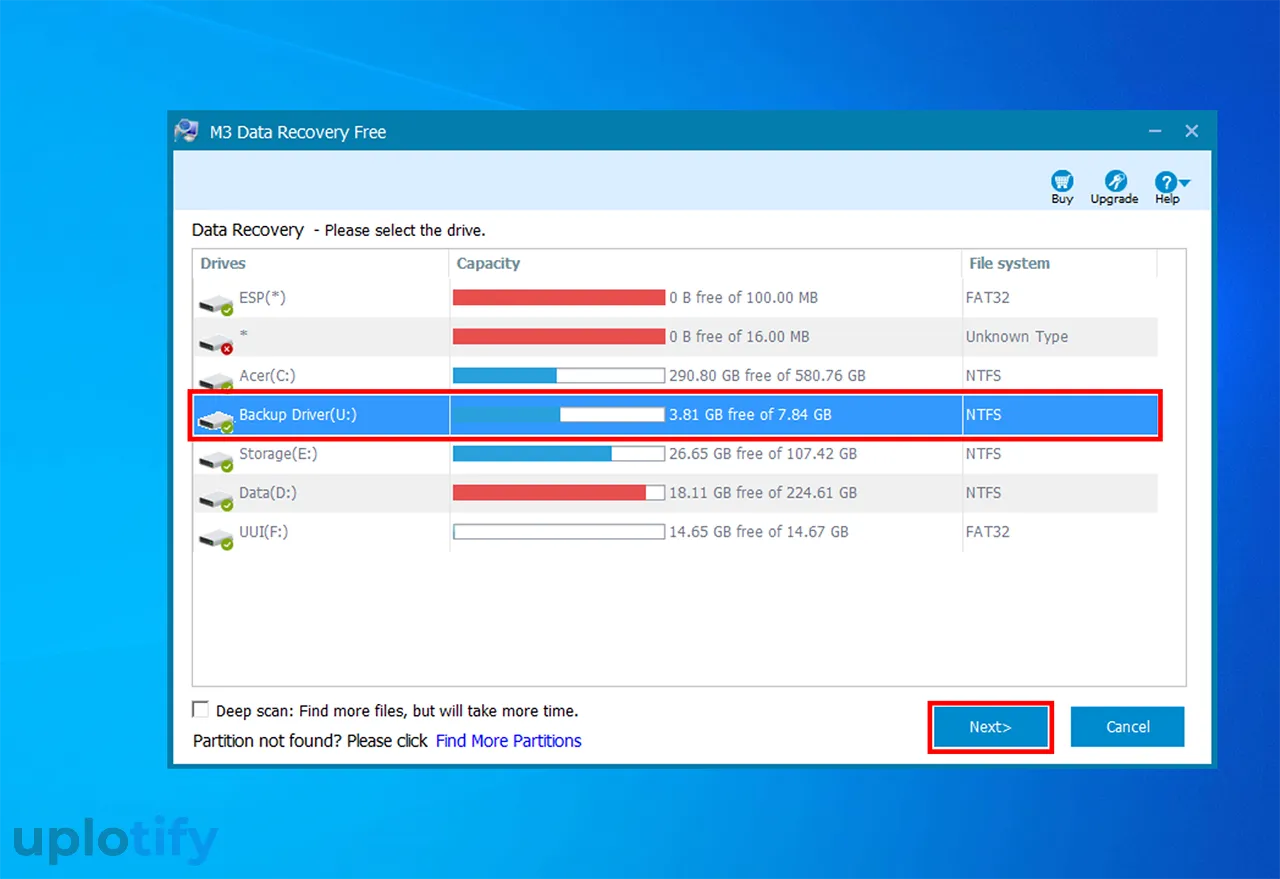Click FAT32 cell in ESP(*) row

point(988,297)
